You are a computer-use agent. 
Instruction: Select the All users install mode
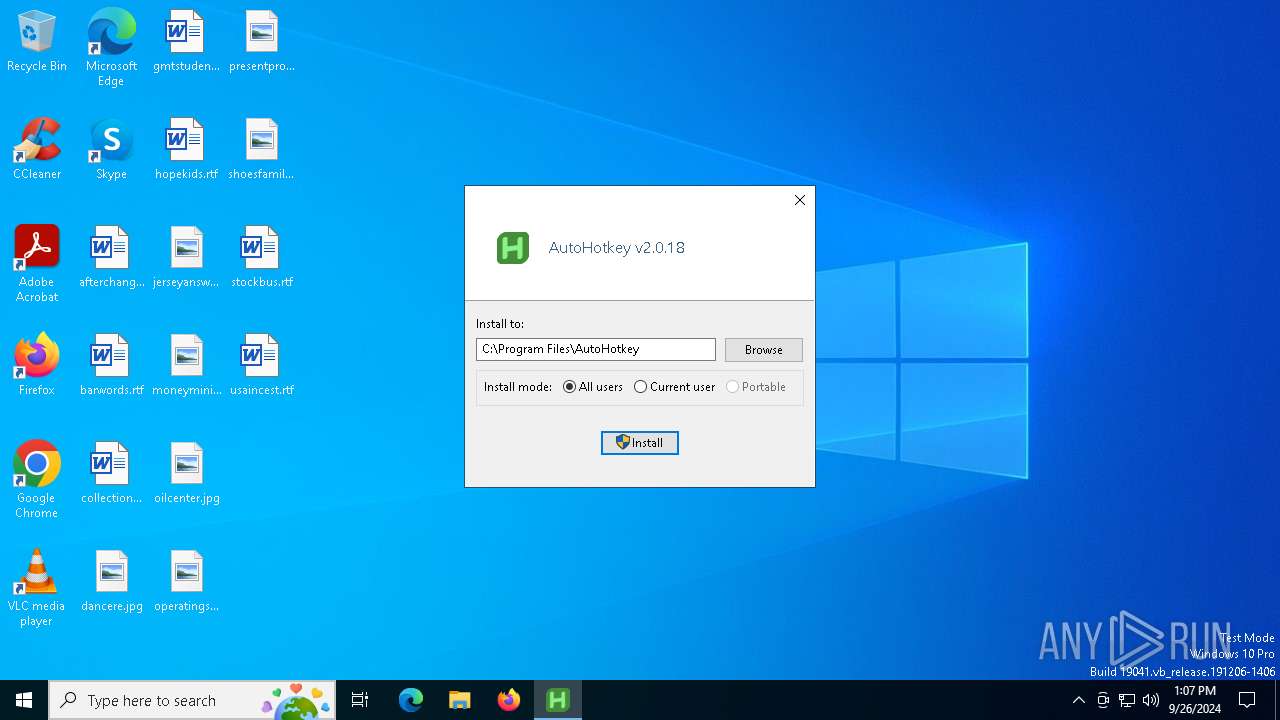click(x=593, y=387)
